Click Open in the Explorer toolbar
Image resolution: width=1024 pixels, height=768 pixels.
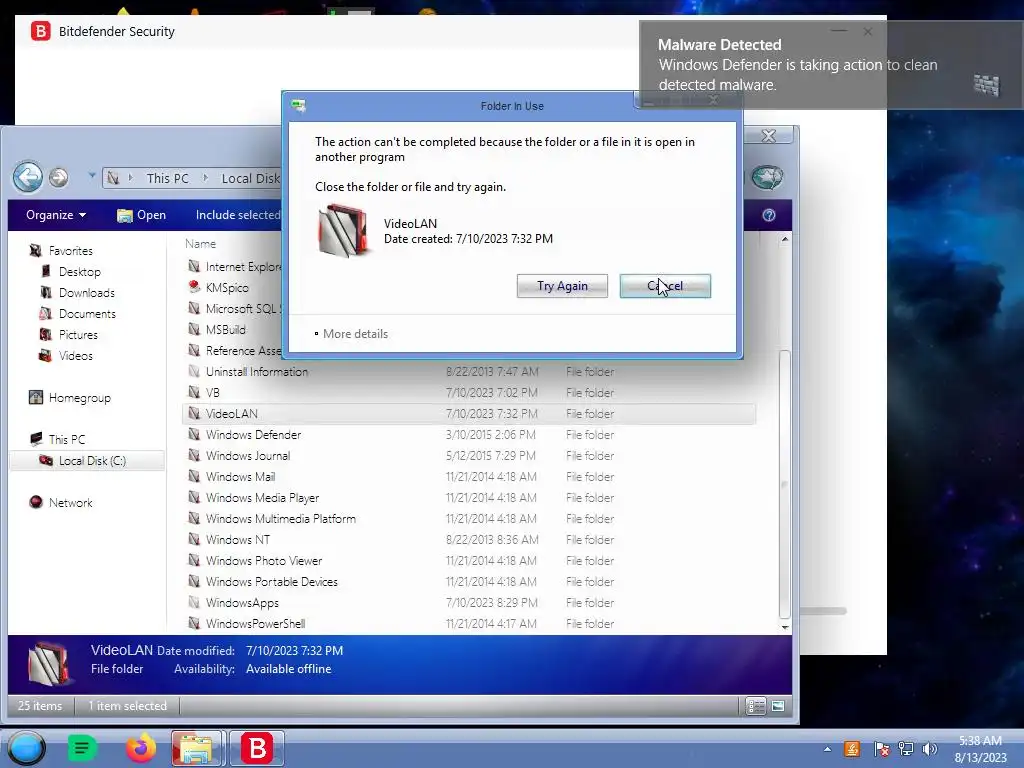[x=141, y=215]
